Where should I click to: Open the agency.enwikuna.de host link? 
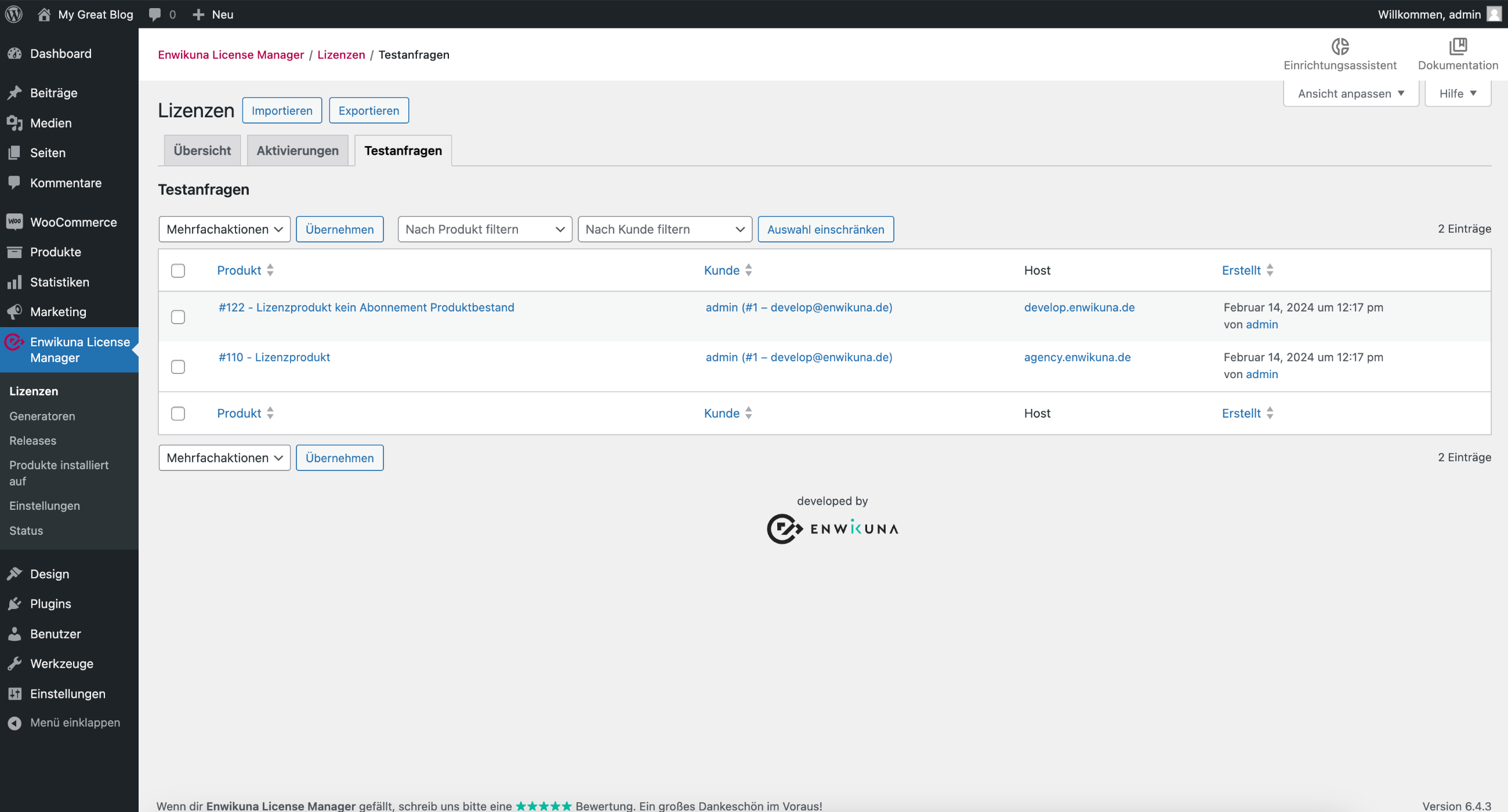1077,357
